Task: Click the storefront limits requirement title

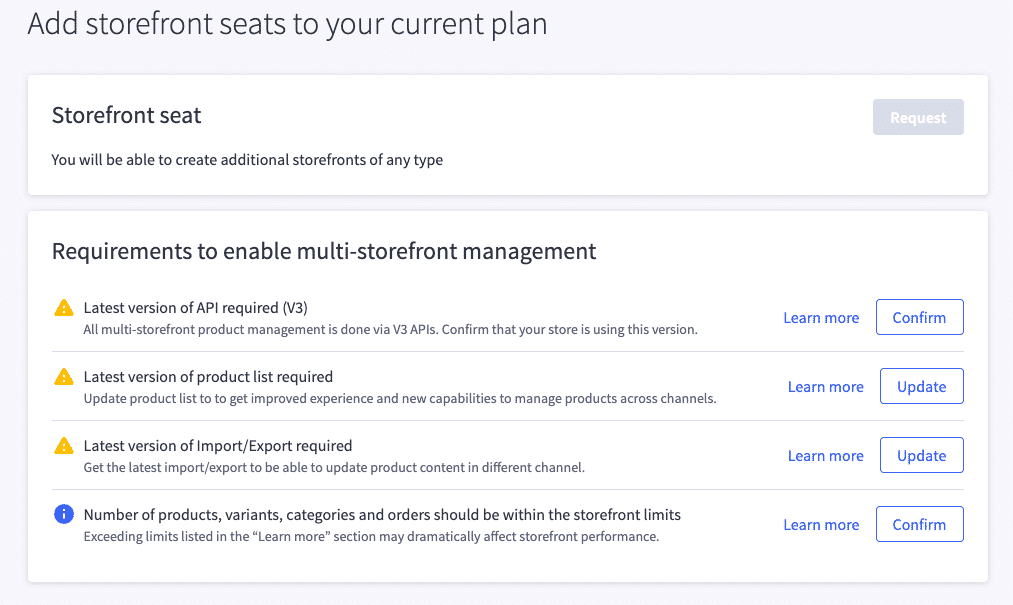Action: (382, 515)
